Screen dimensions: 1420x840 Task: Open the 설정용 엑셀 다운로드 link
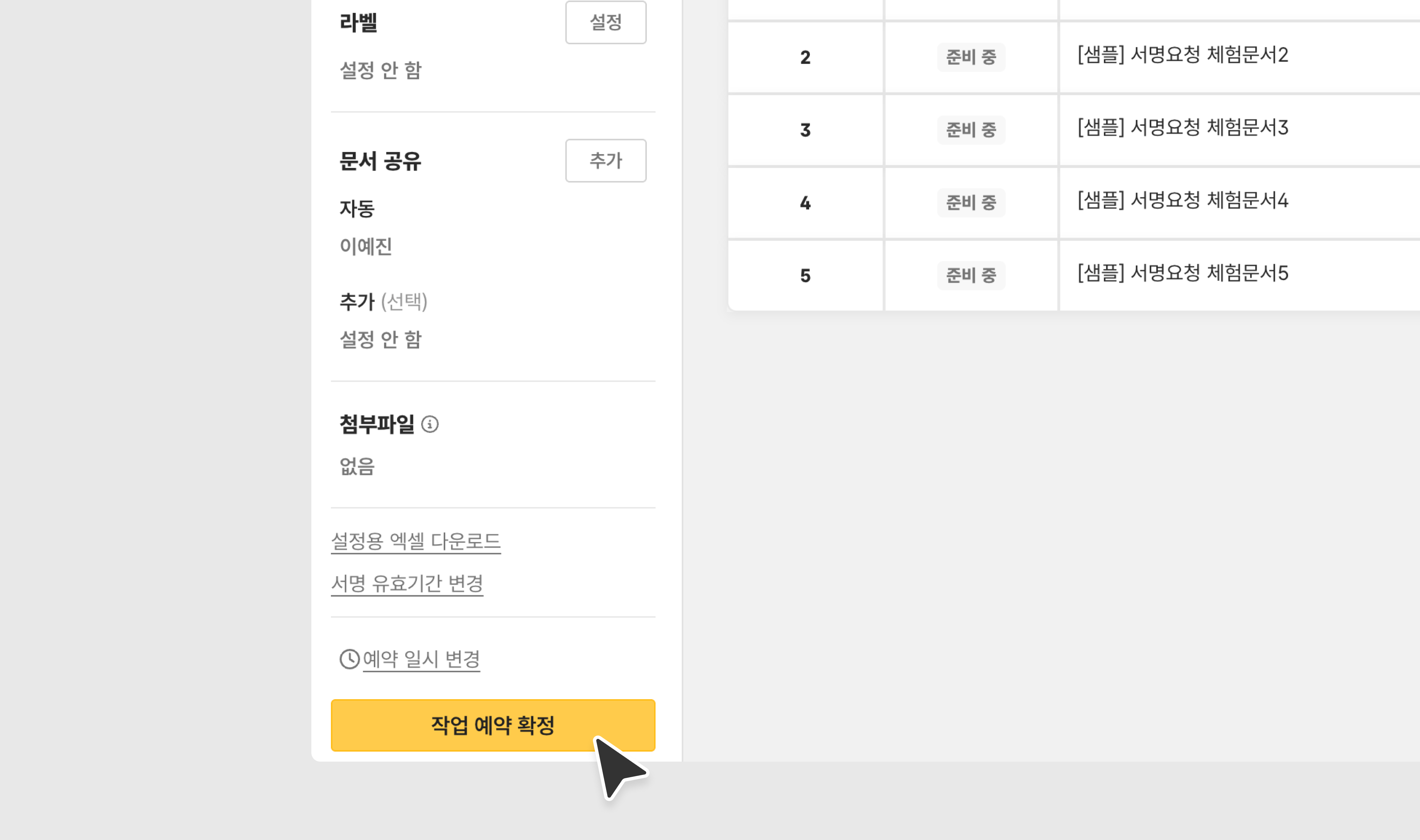[415, 541]
